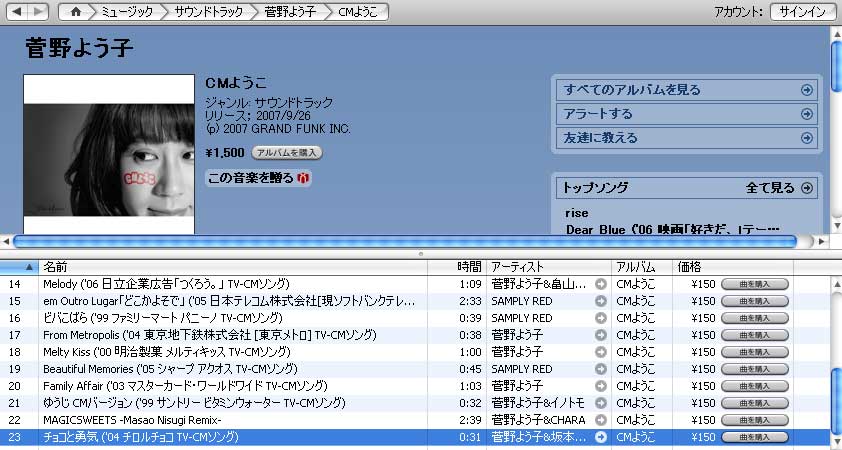This screenshot has width=842, height=450.
Task: Click the 全て見る arrow in トップソング
Action: [806, 188]
